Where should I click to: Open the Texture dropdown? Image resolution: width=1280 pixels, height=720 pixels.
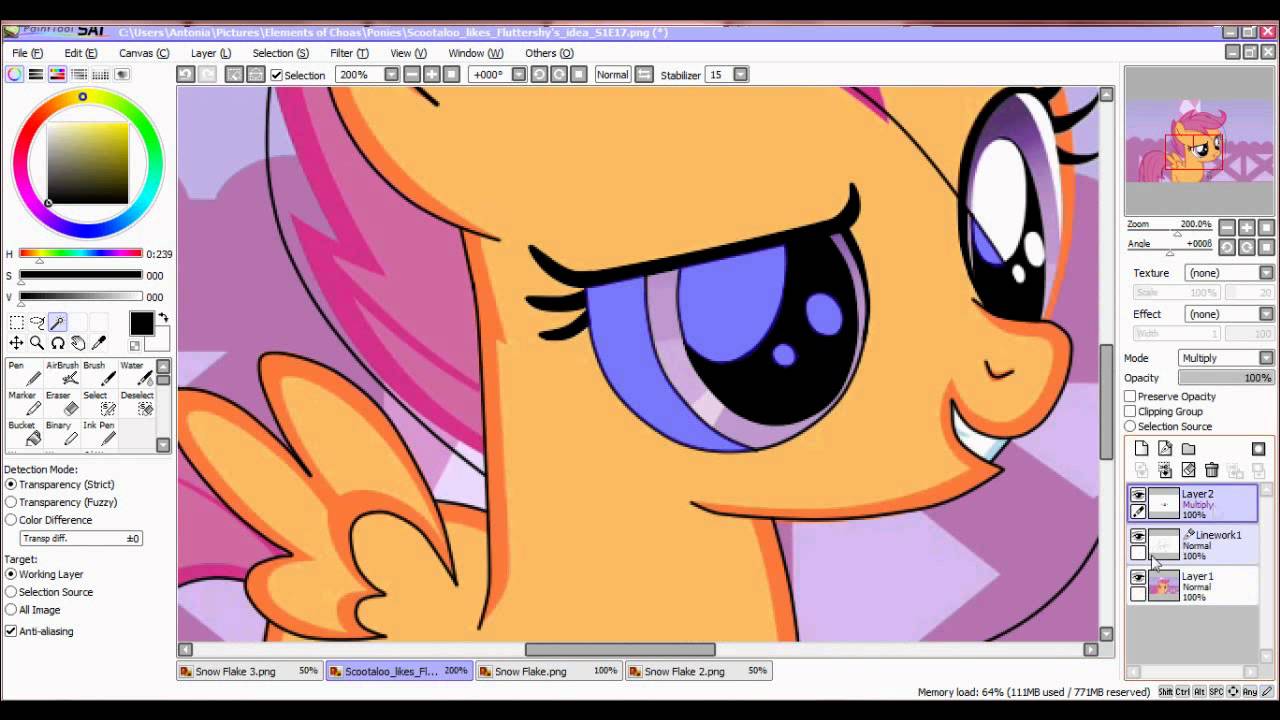[x=1266, y=273]
